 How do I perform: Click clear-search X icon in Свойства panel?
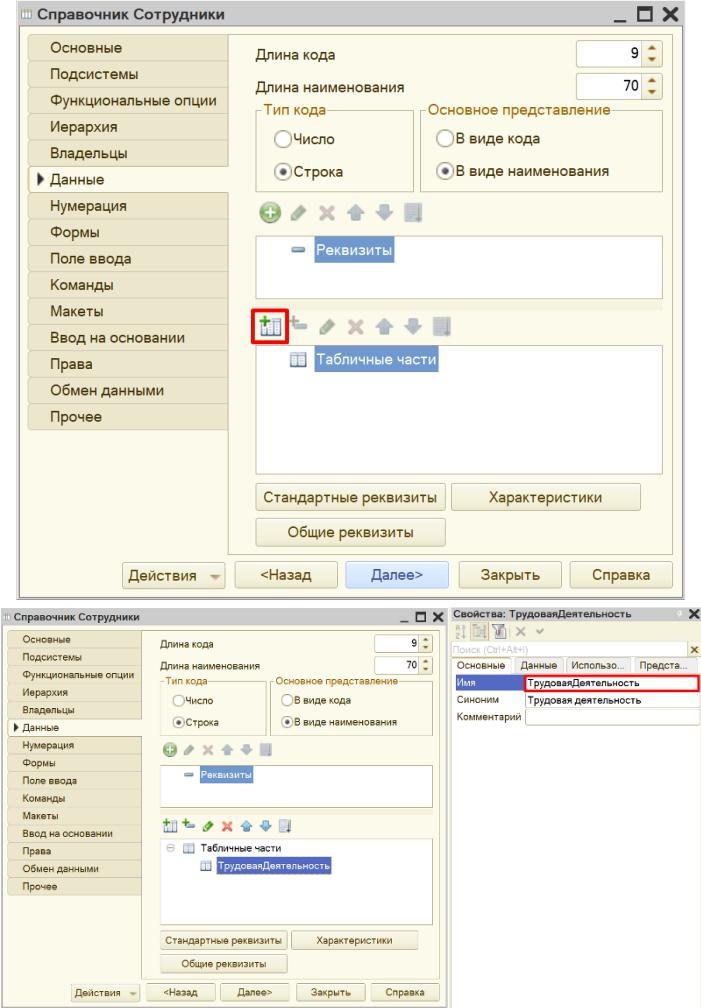click(x=694, y=649)
